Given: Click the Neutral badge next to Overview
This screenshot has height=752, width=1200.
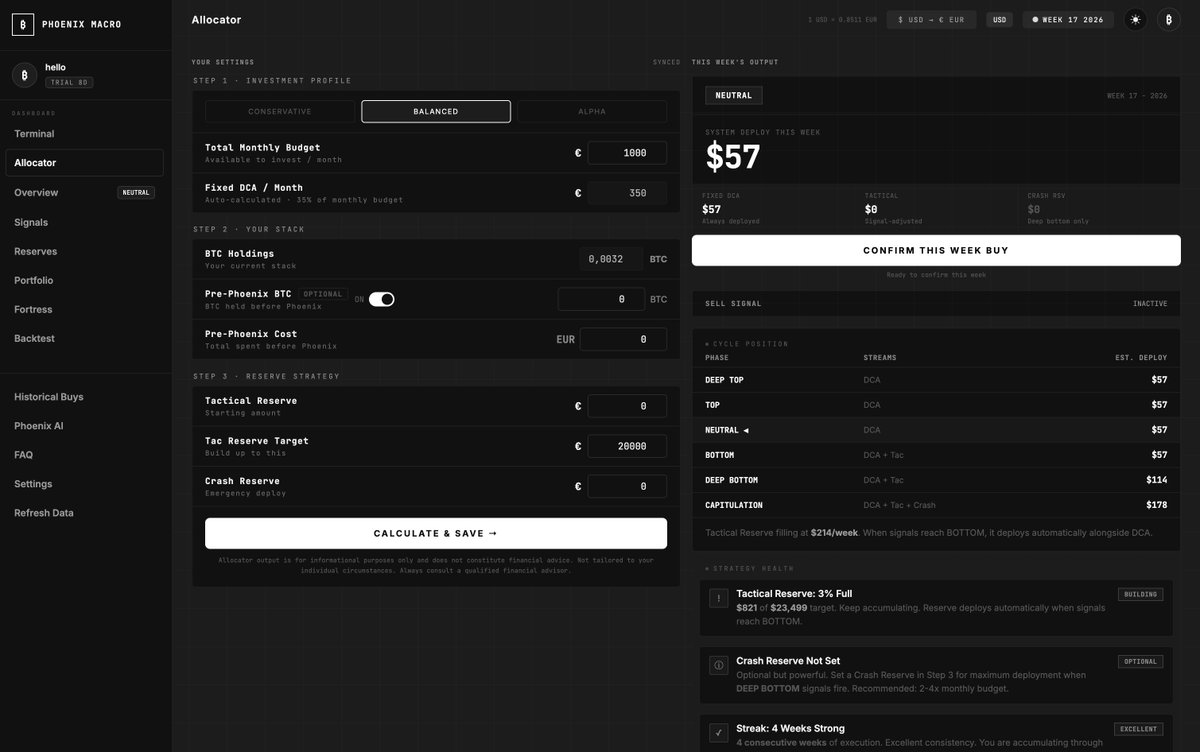Looking at the screenshot, I should point(136,192).
